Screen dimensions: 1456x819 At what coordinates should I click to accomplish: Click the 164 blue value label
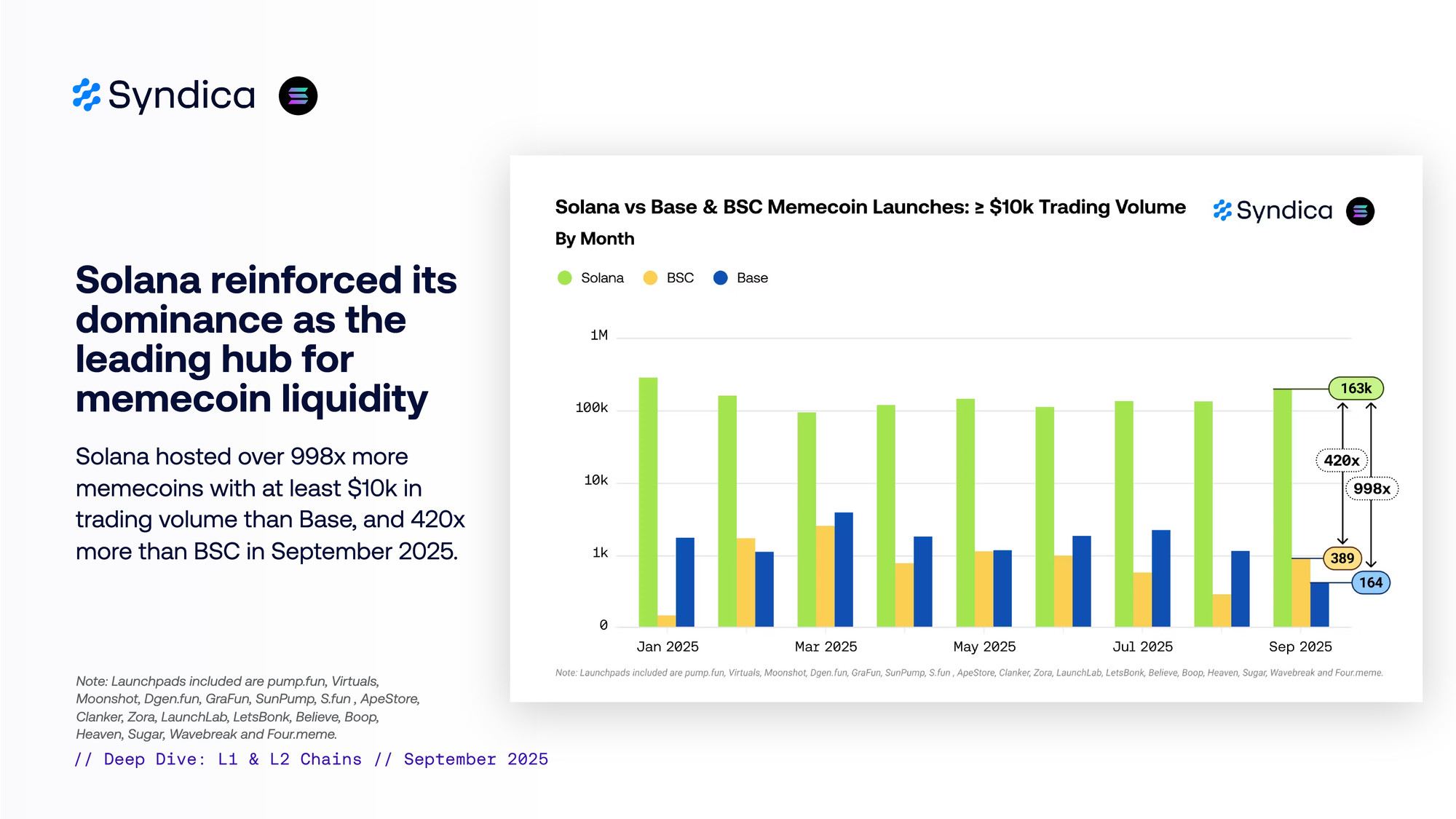(x=1370, y=582)
